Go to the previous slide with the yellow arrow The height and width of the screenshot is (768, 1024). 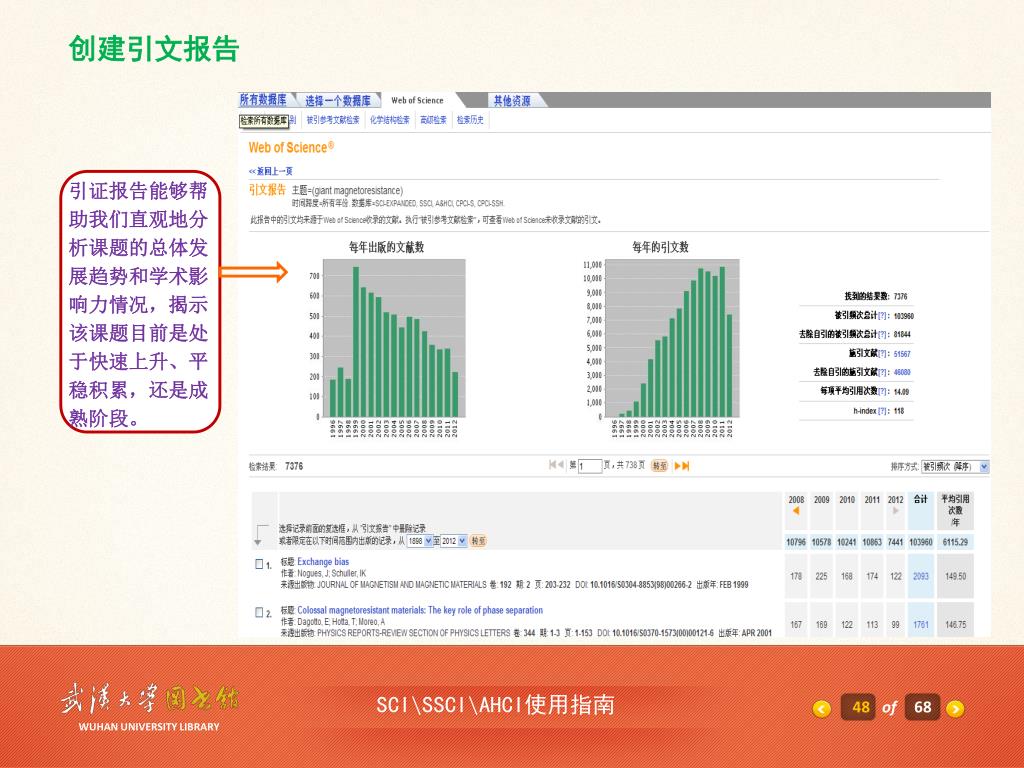[x=822, y=708]
